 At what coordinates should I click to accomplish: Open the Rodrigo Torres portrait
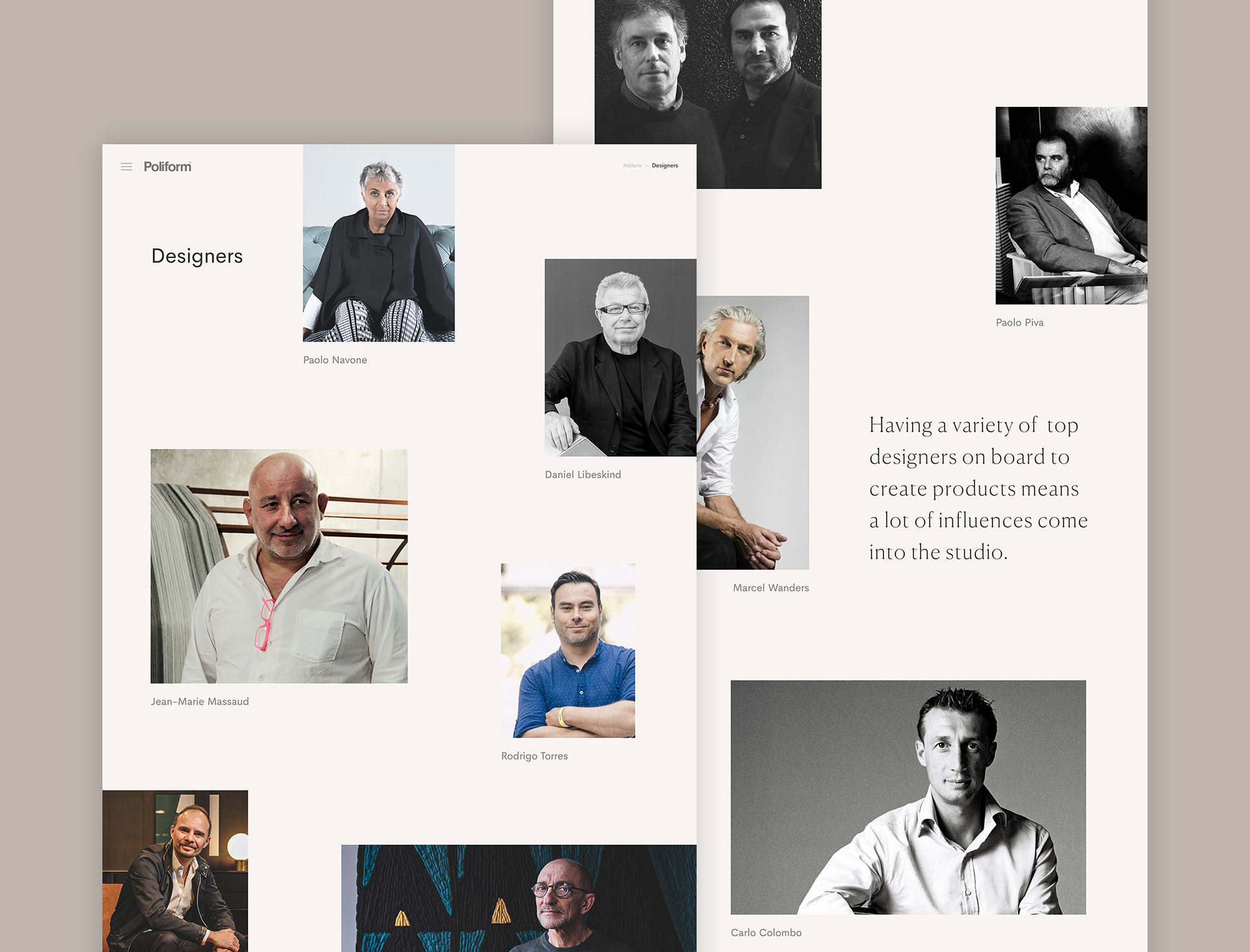point(568,651)
